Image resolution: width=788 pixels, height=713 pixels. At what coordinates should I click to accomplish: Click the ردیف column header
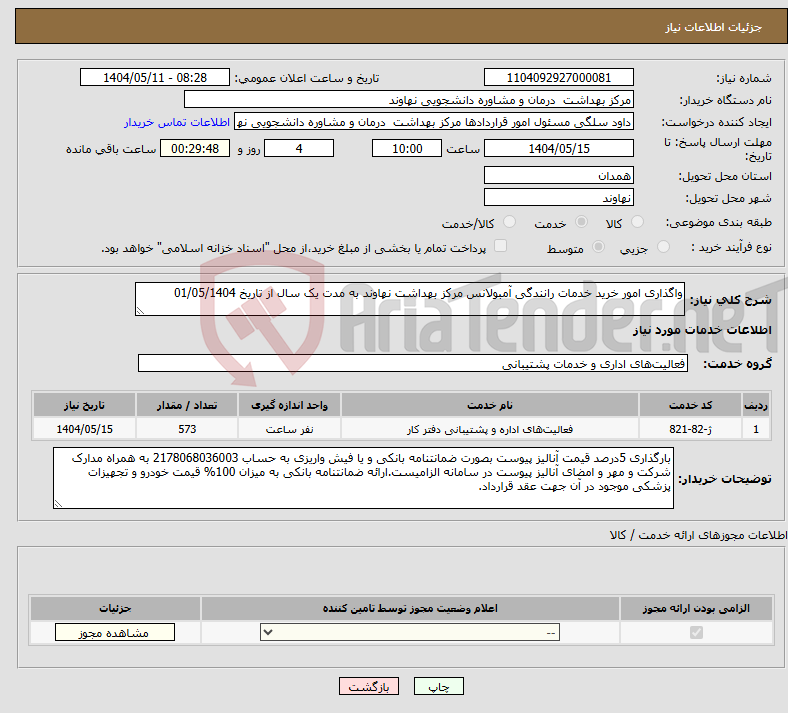coord(756,405)
